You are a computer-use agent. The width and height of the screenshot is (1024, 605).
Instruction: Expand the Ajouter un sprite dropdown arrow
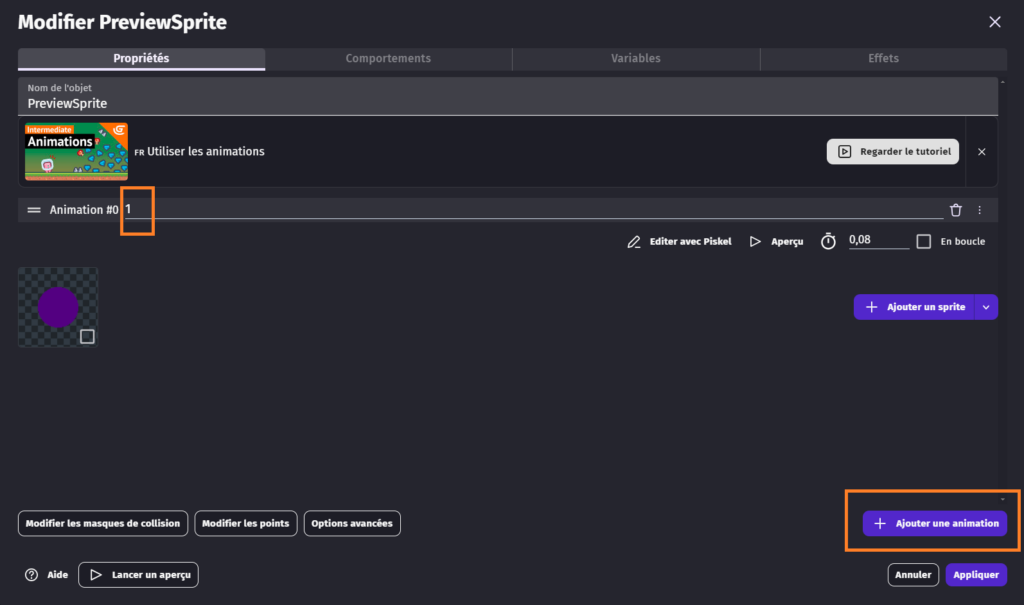point(986,307)
